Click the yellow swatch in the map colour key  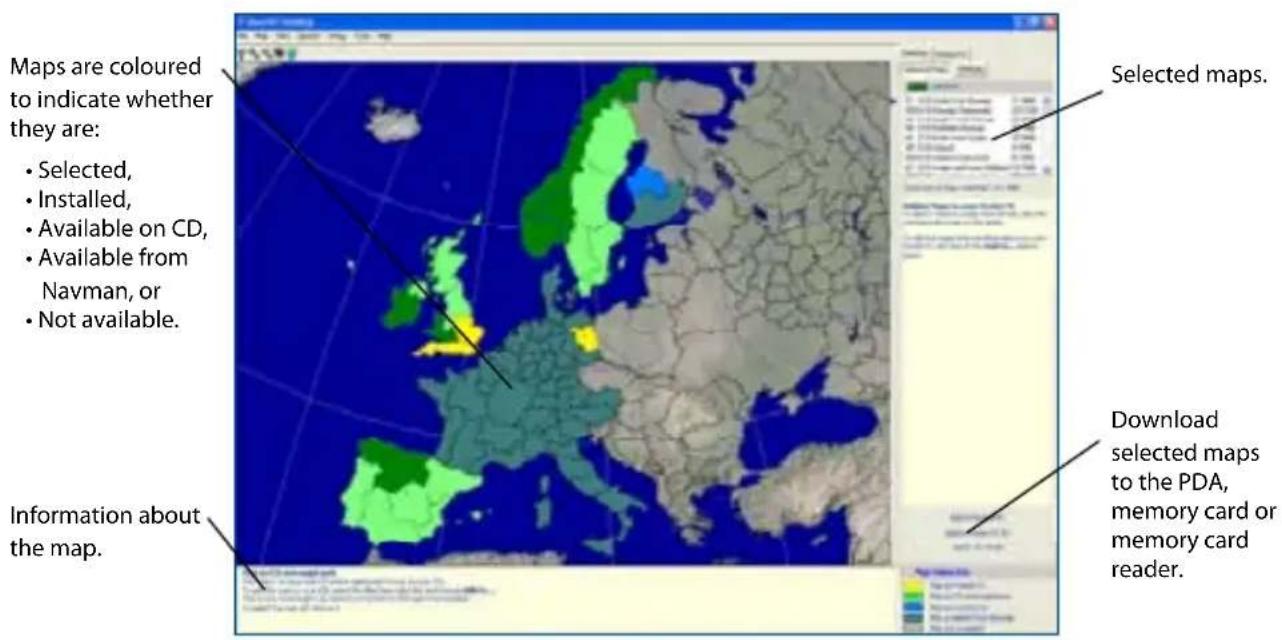pos(914,584)
